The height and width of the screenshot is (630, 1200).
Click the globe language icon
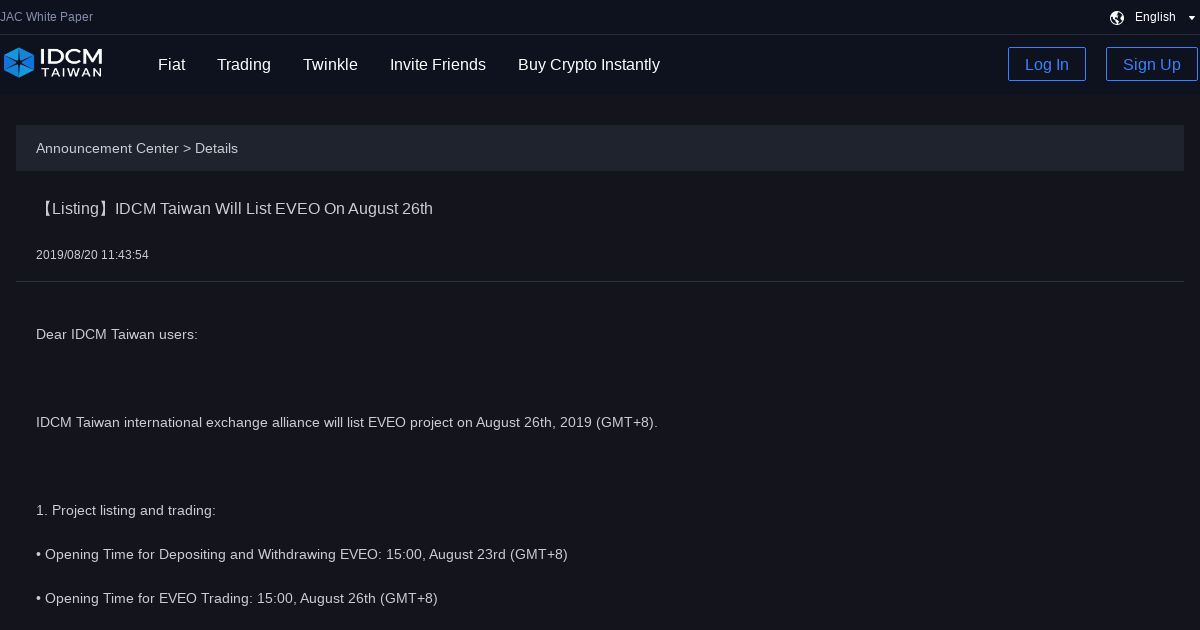[1117, 17]
